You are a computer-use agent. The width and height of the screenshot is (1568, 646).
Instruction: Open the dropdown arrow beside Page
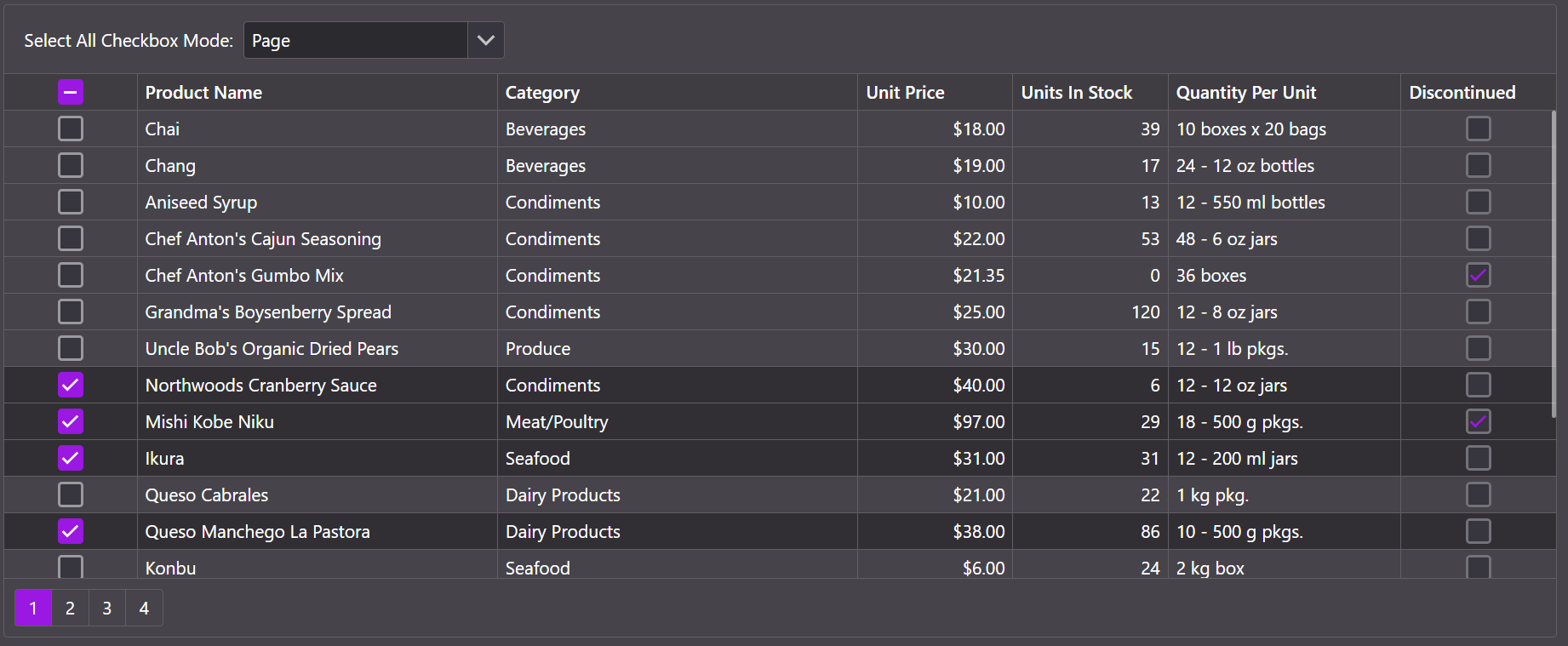coord(485,40)
